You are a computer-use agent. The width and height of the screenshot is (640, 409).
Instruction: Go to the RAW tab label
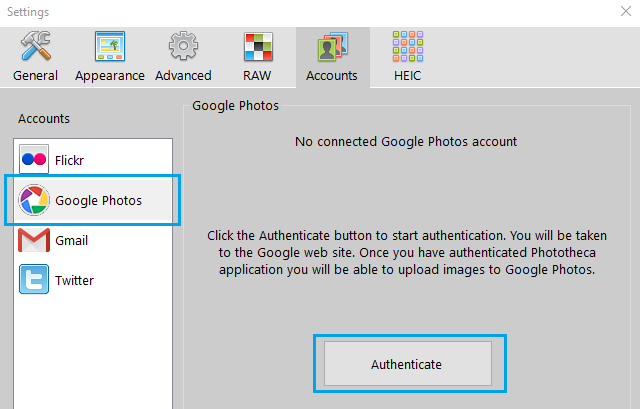[257, 76]
